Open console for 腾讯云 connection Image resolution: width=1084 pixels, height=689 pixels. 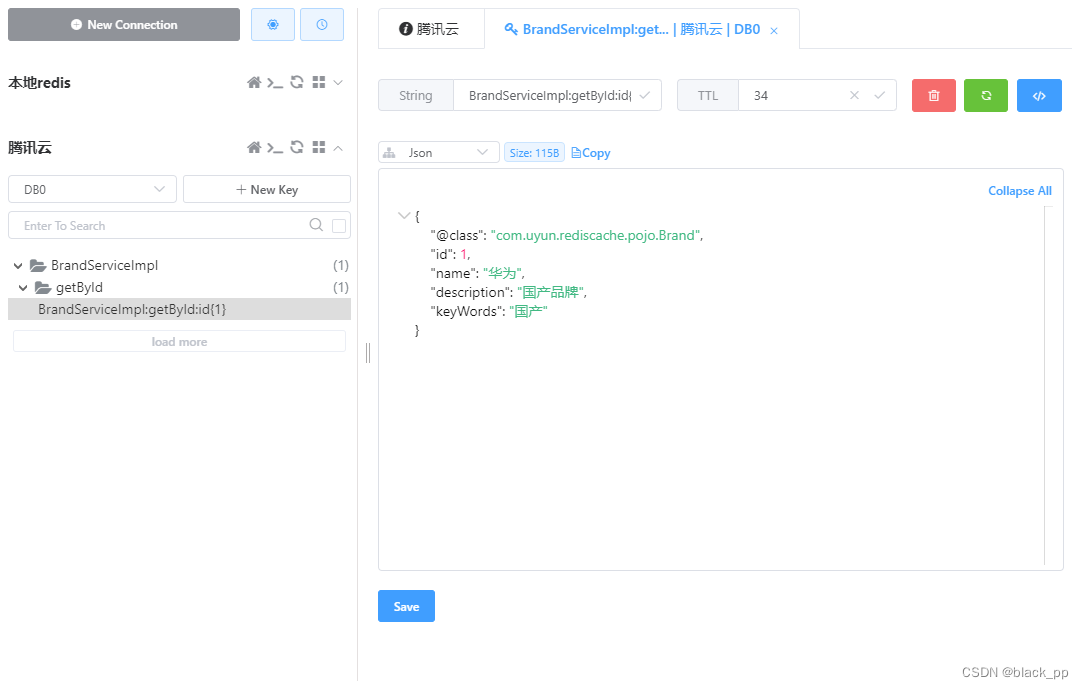click(x=275, y=148)
